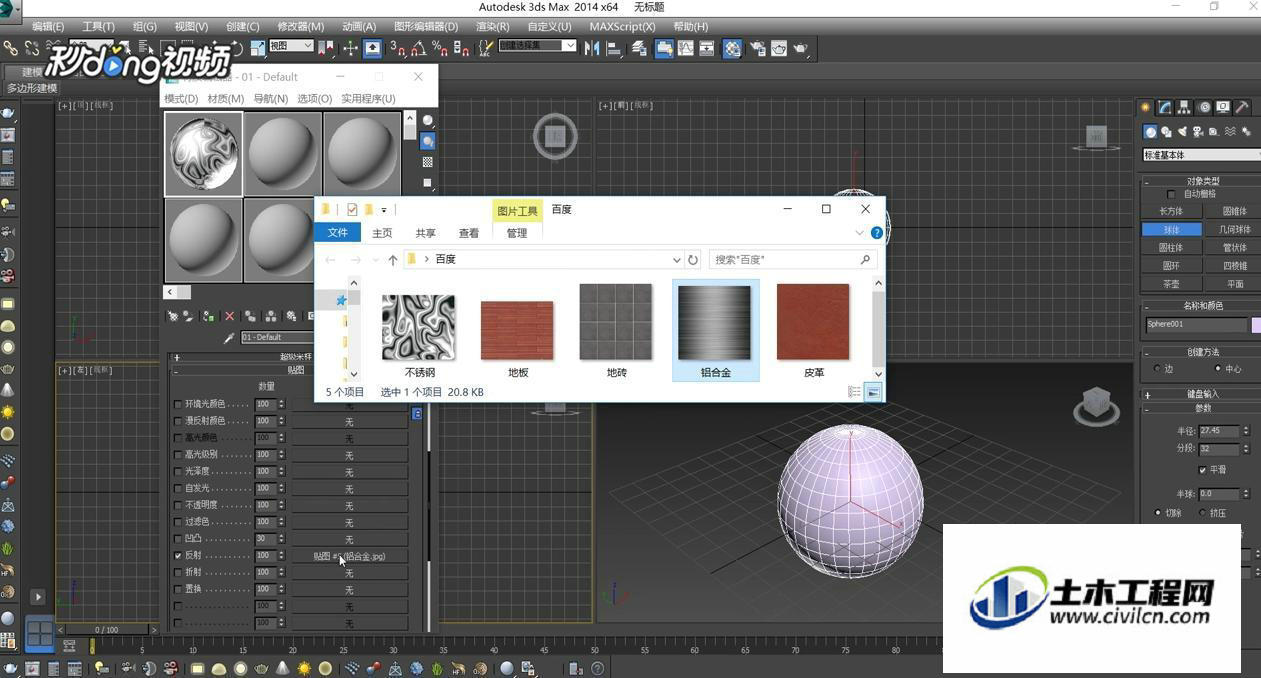
Task: Switch Explorer to large icons view
Action: click(x=873, y=392)
